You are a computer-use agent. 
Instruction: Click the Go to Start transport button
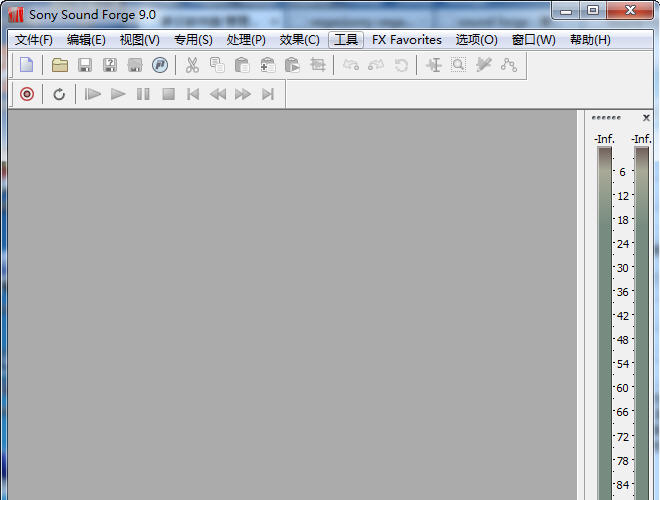pos(193,94)
